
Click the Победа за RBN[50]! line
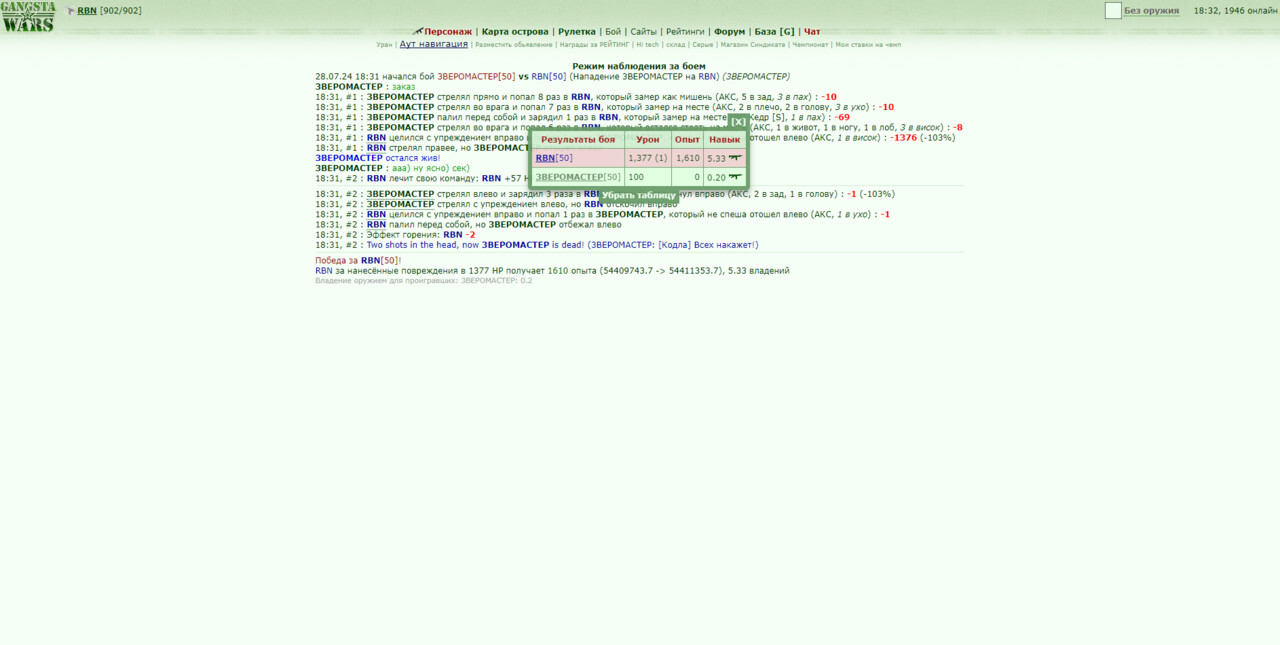click(358, 260)
